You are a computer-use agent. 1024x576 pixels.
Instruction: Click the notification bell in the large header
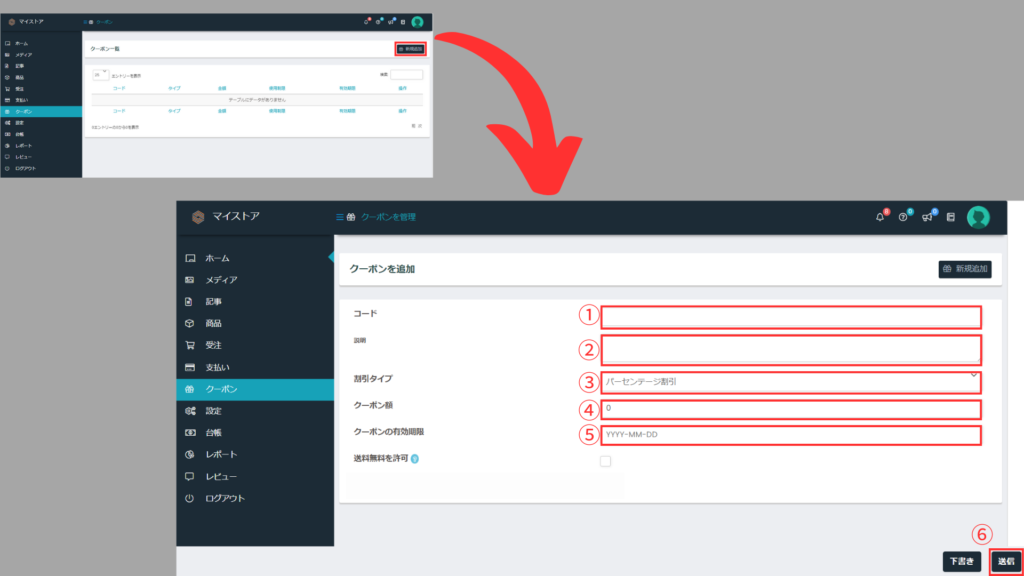pos(881,217)
